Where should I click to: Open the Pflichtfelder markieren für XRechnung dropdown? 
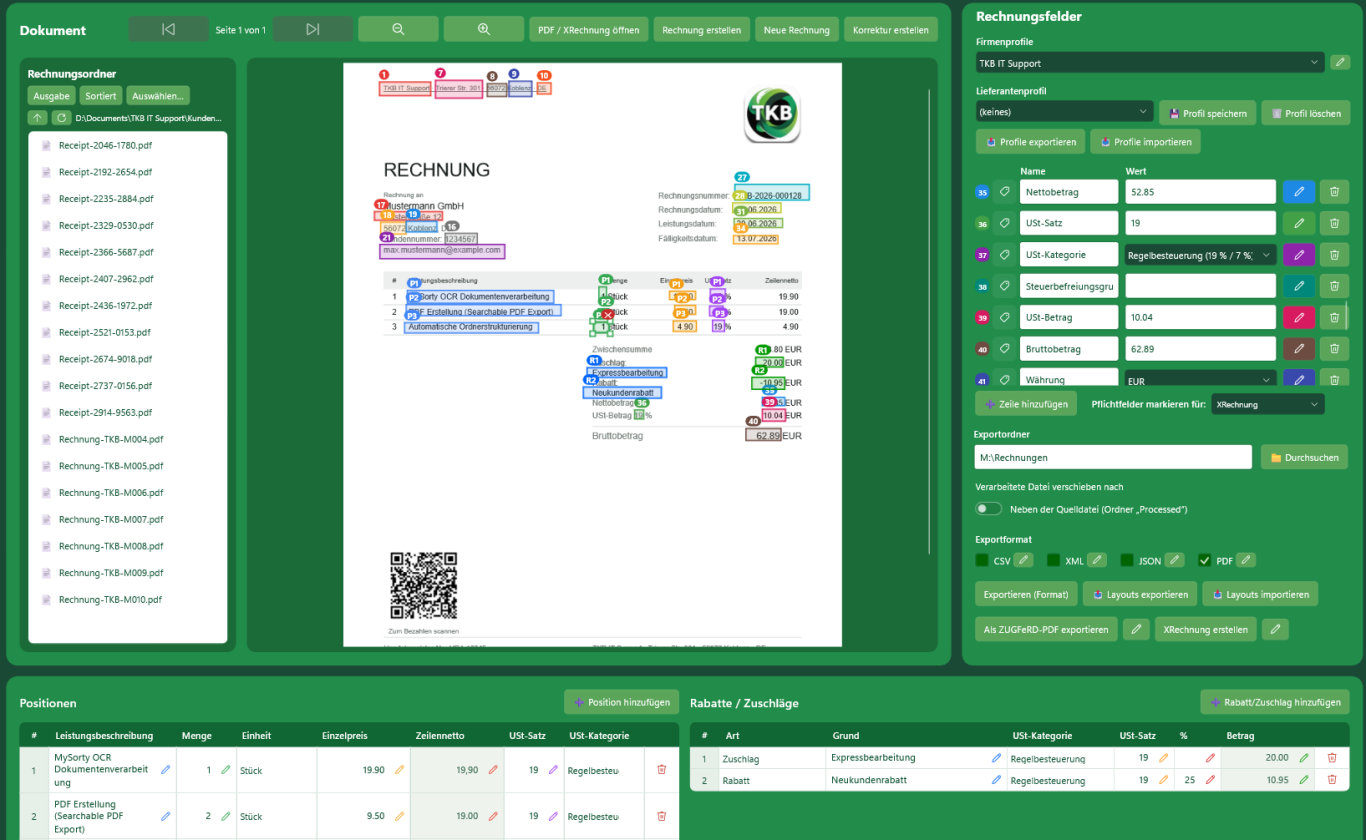[x=1267, y=404]
